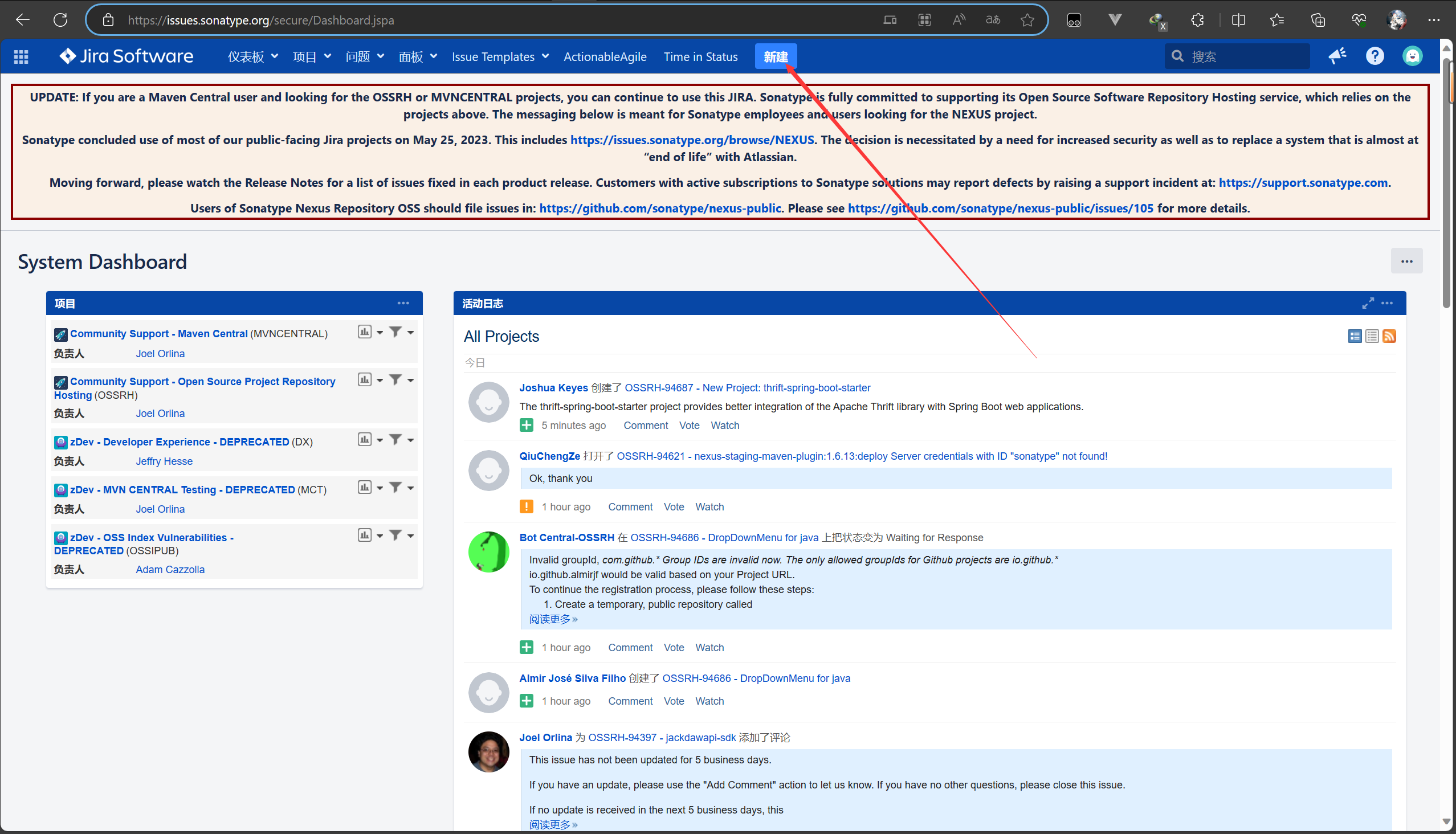Open the user profile avatar menu
Screen dimensions: 1456x834
[1412, 56]
